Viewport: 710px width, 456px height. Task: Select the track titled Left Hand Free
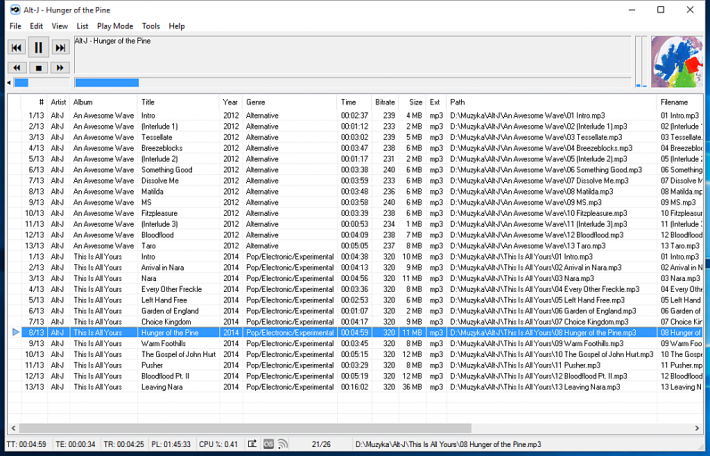(x=164, y=300)
